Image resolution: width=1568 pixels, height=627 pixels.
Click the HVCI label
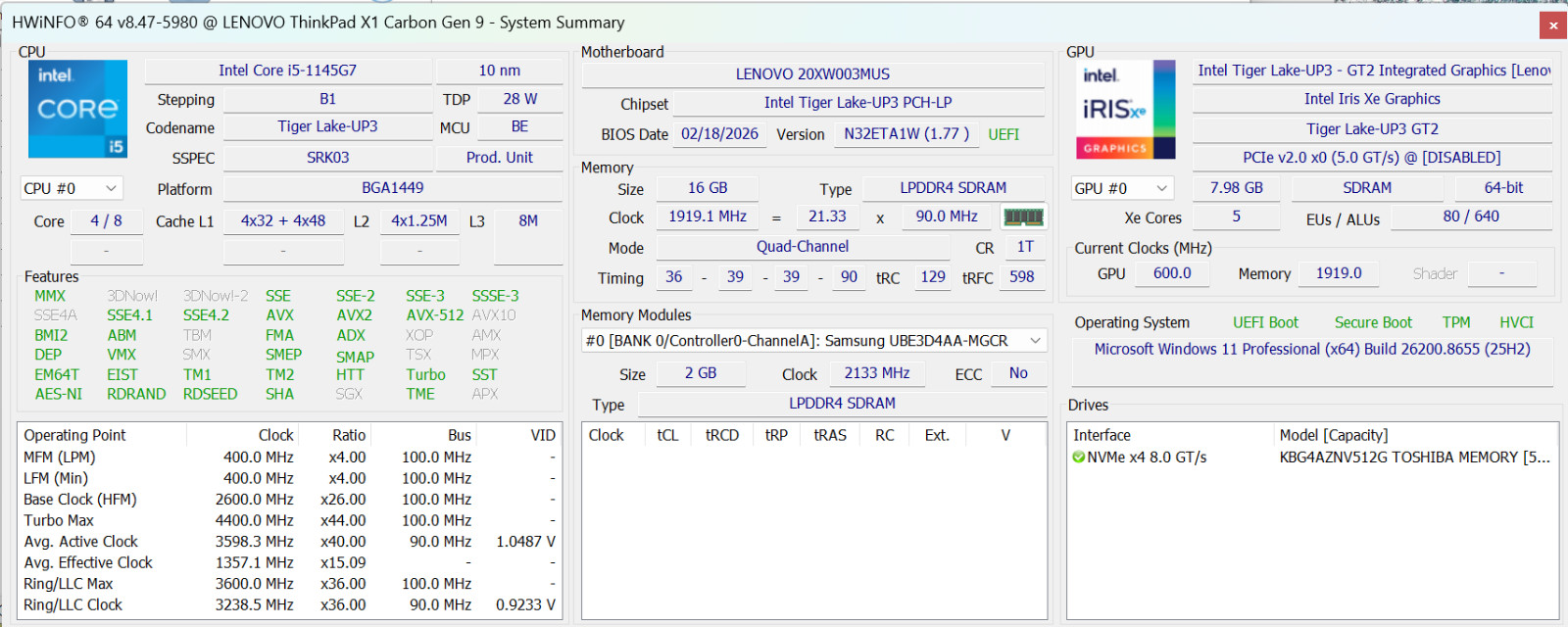pyautogui.click(x=1516, y=323)
